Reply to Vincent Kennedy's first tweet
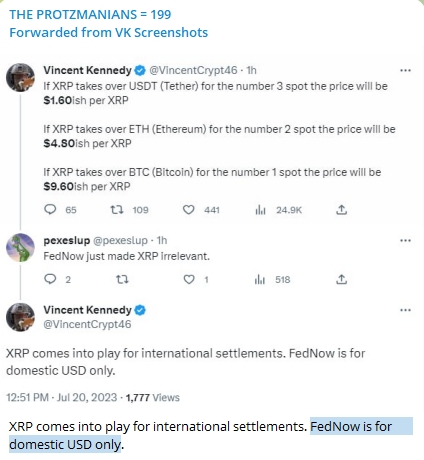 [50, 210]
